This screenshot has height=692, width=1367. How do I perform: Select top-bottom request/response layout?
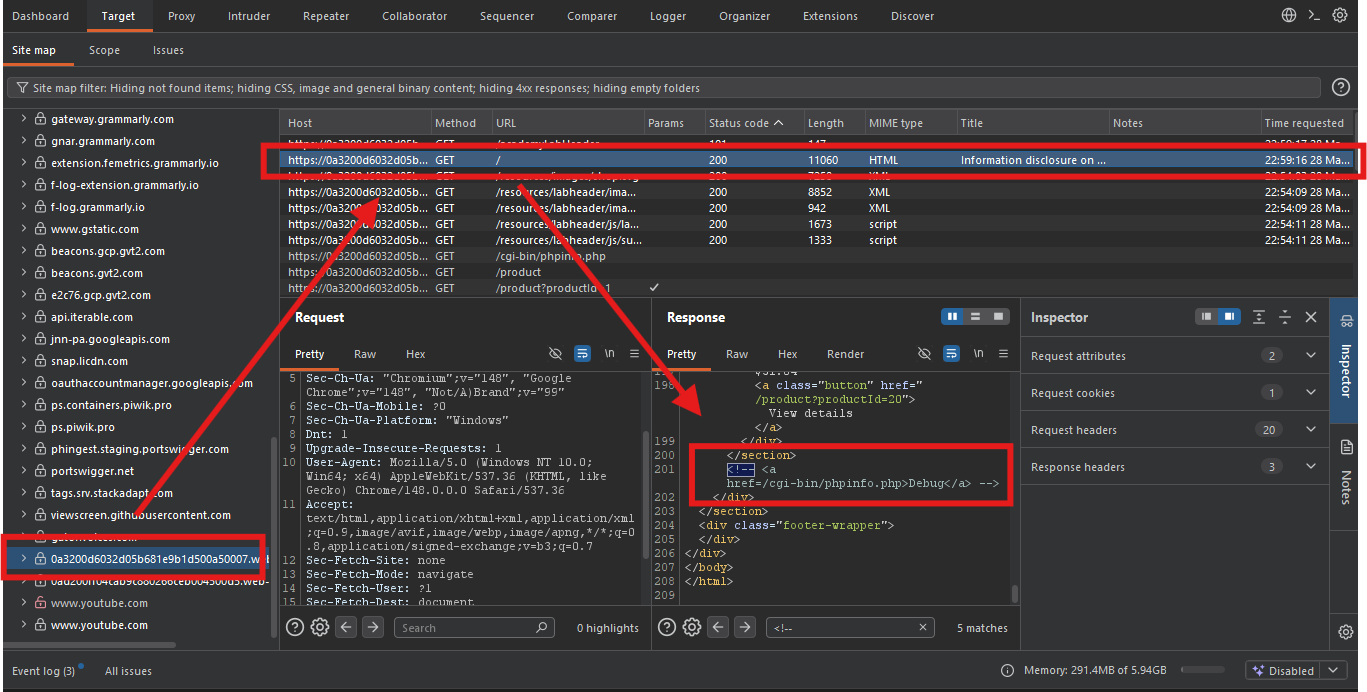click(x=975, y=317)
